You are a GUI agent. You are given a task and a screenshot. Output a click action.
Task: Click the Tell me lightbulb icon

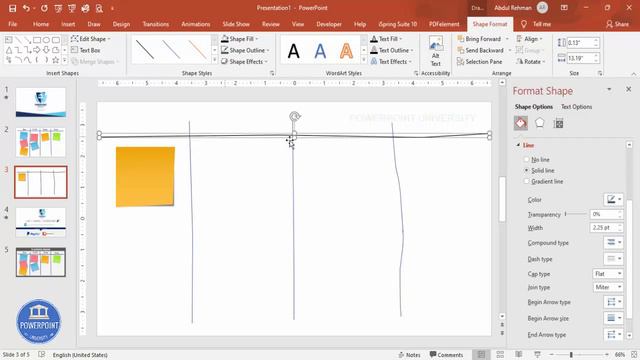point(524,24)
